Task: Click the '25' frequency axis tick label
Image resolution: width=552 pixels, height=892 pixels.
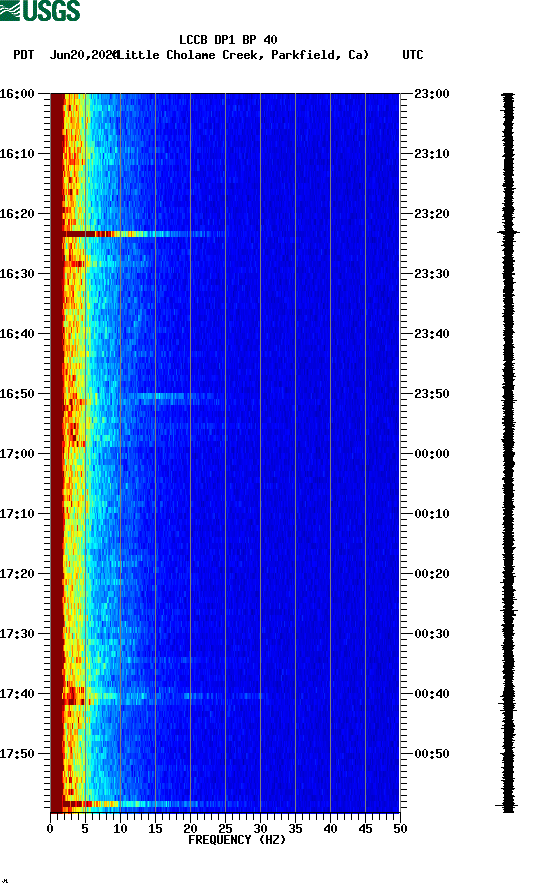Action: (x=225, y=829)
